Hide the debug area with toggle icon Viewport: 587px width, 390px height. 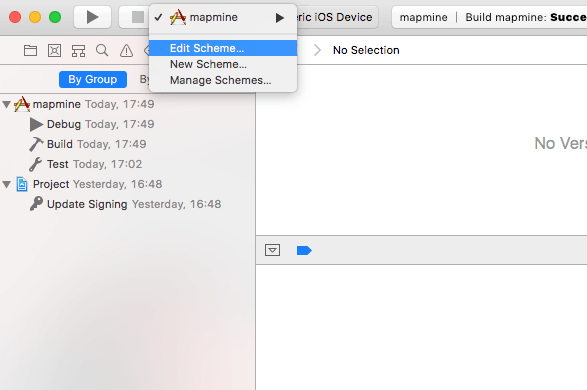(272, 250)
